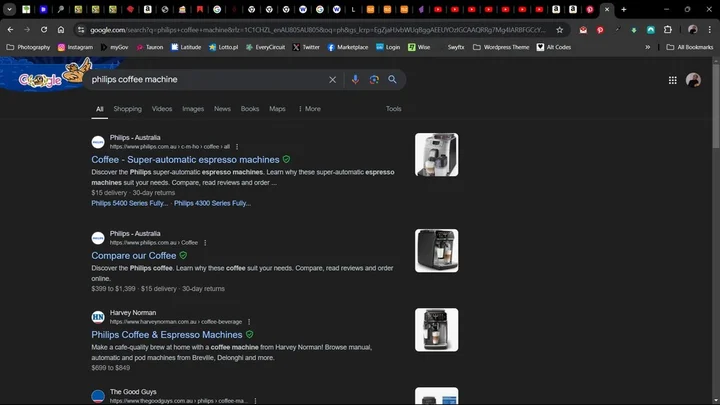Open Chrome three-dot menu

[709, 30]
